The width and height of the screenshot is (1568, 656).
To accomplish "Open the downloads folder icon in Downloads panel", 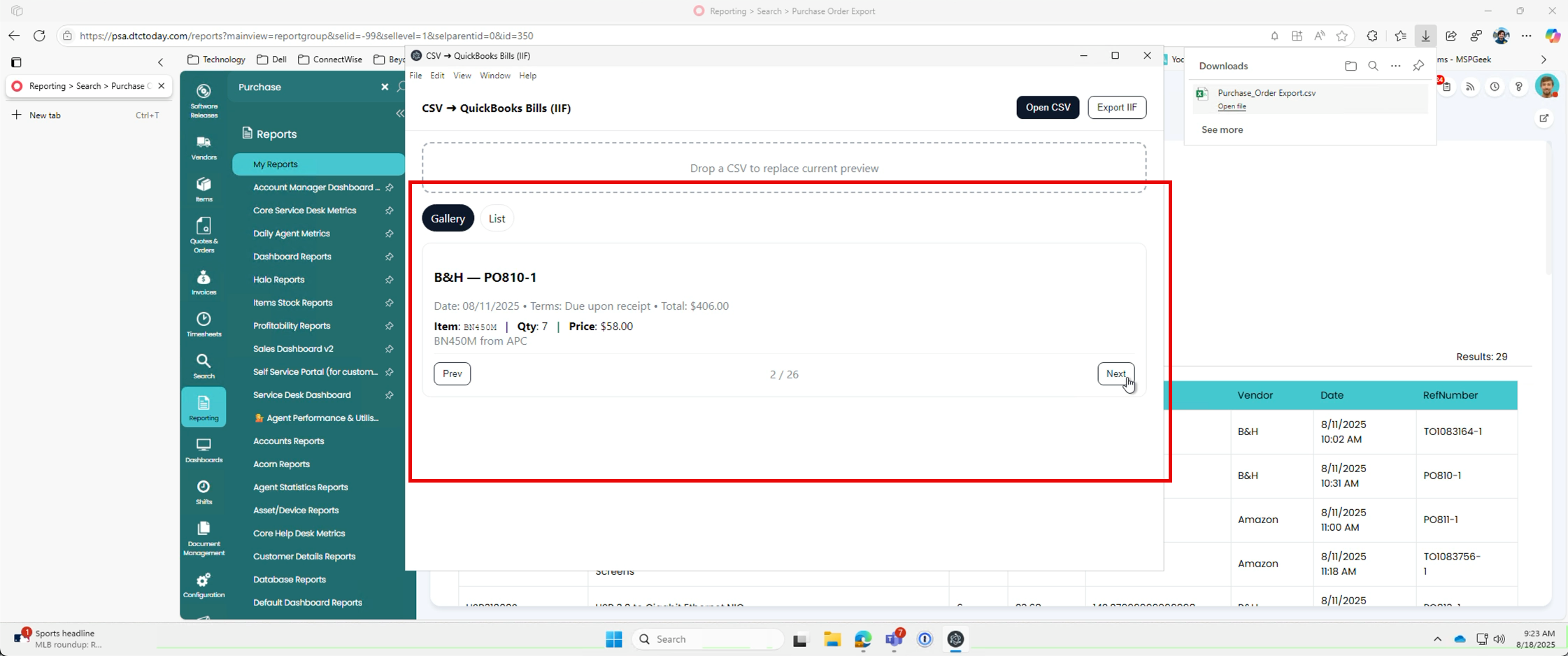I will point(1350,66).
